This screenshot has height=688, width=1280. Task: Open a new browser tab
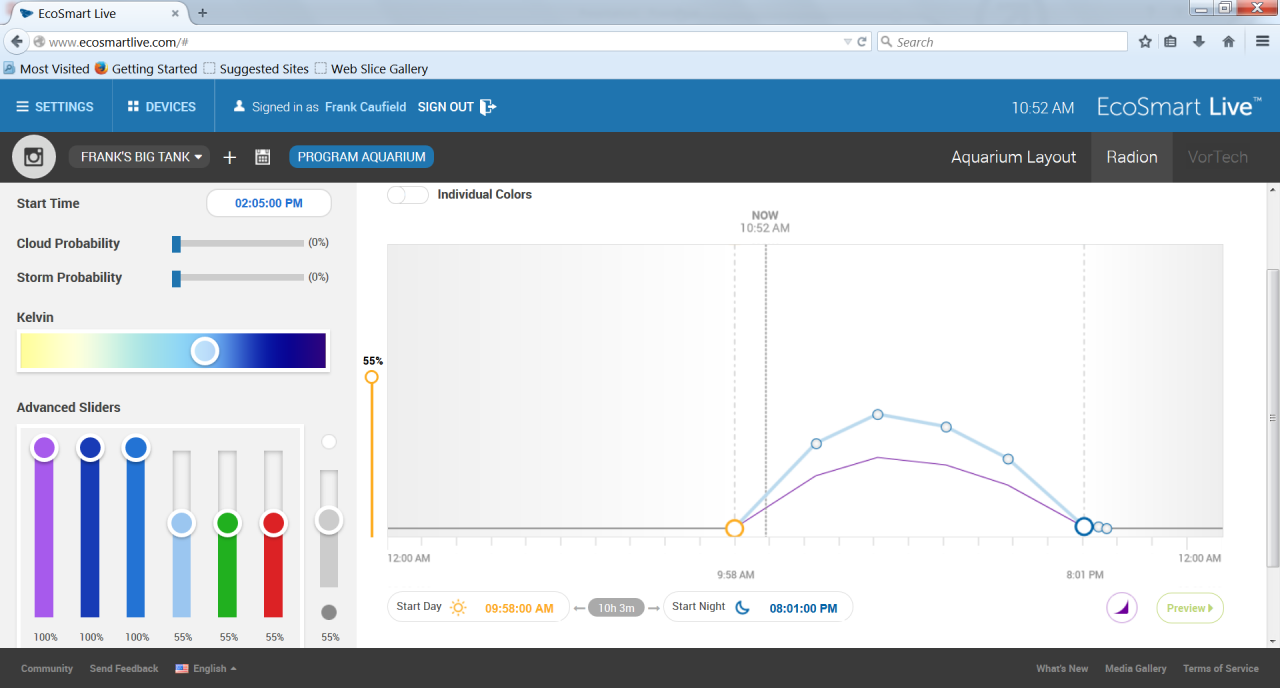click(x=203, y=13)
